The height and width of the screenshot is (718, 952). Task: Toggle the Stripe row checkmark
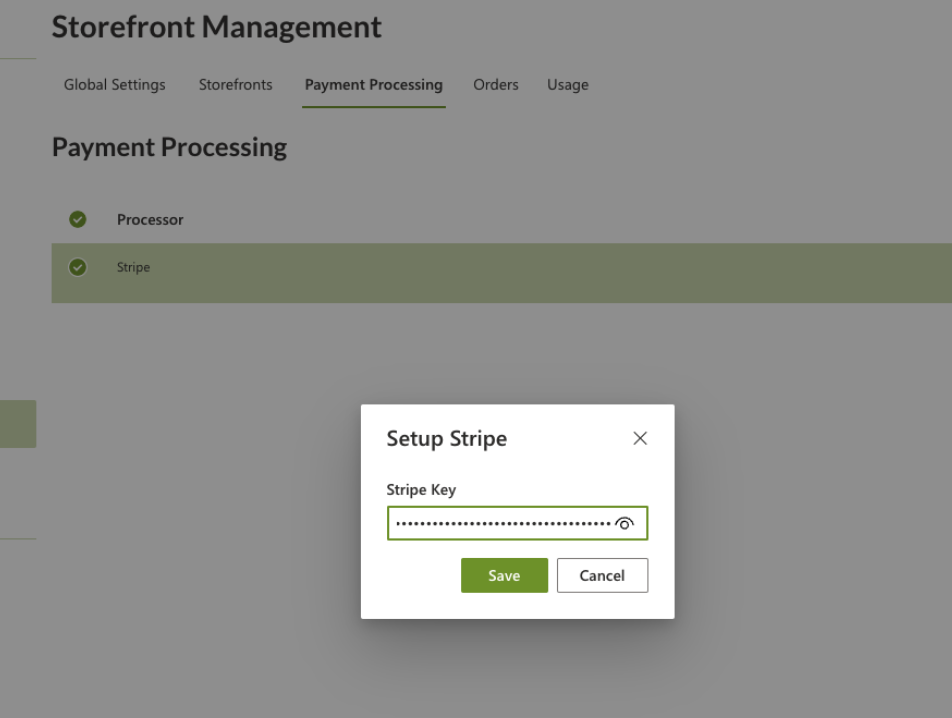78,267
